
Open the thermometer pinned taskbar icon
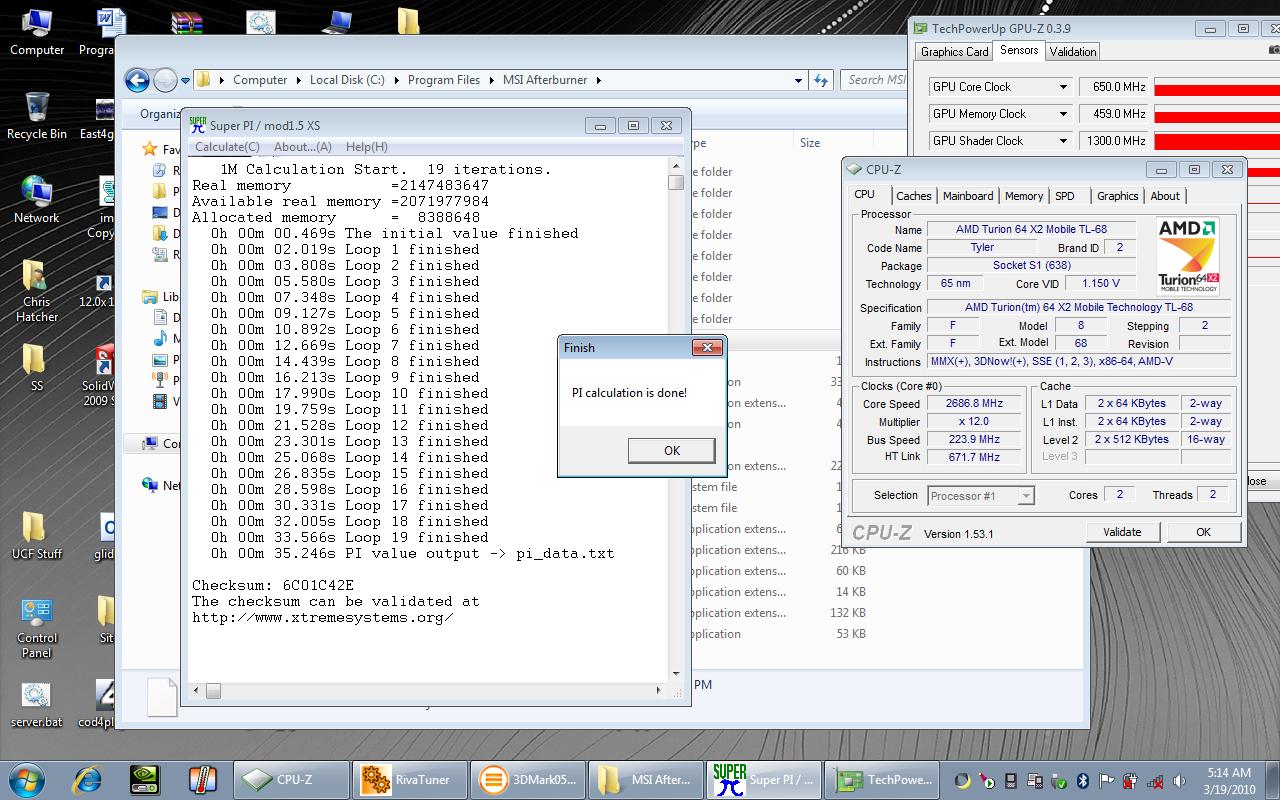201,779
